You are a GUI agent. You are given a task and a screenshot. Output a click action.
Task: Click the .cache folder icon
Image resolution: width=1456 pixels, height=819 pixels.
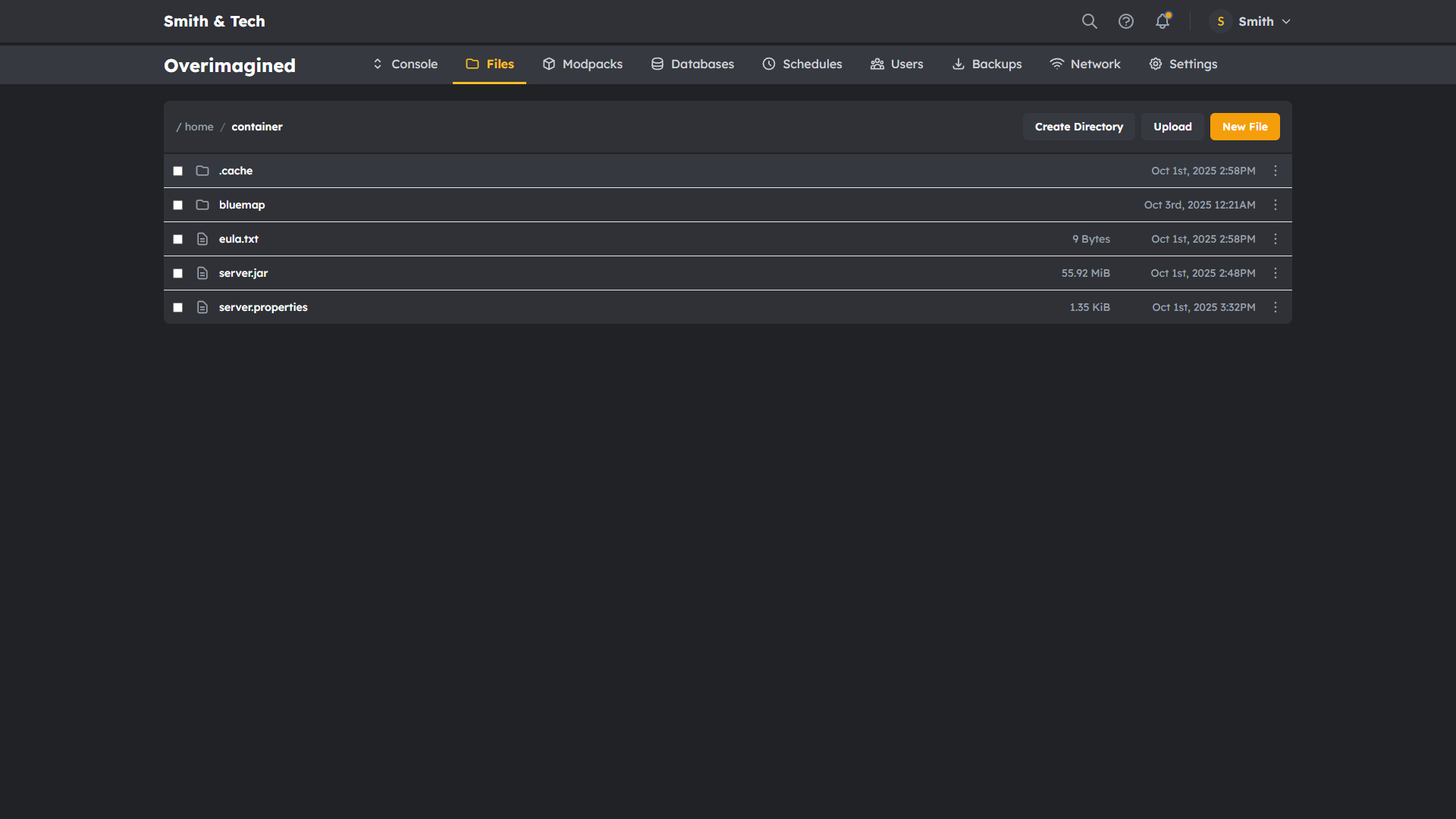point(202,171)
